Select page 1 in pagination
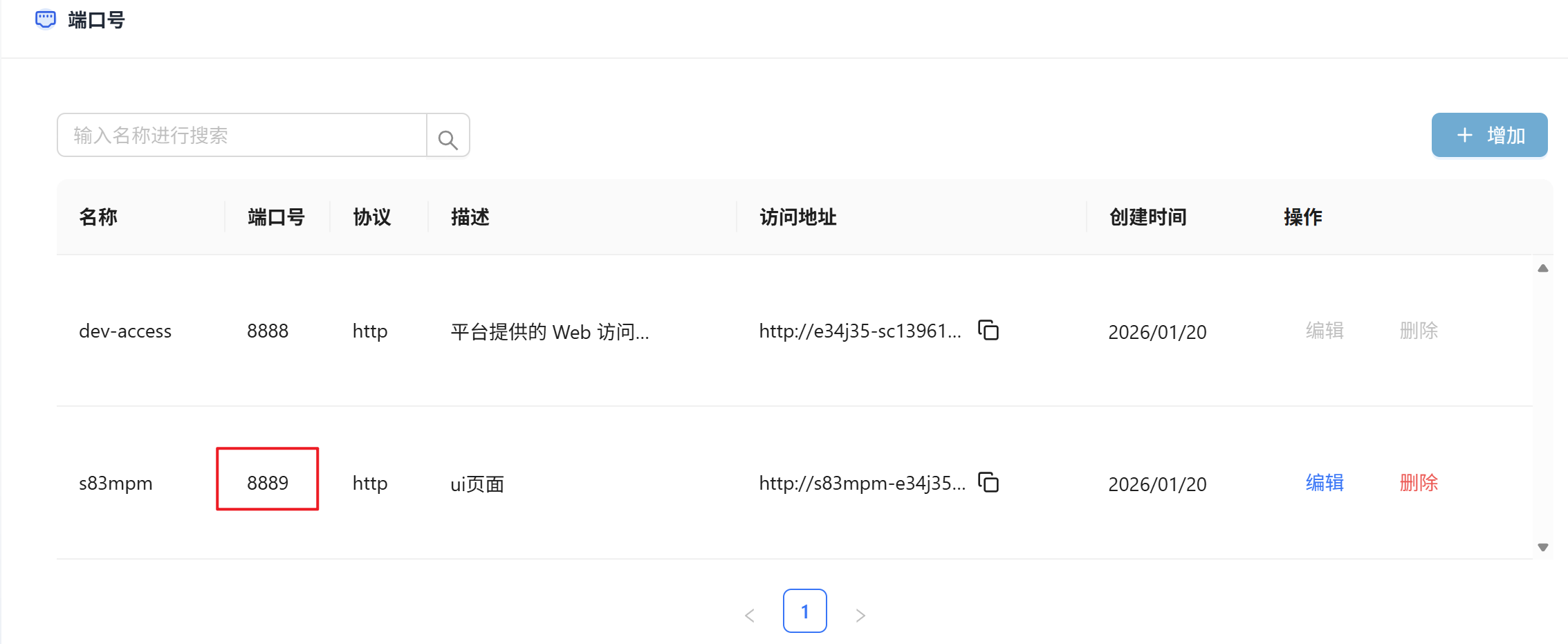 pyautogui.click(x=804, y=611)
